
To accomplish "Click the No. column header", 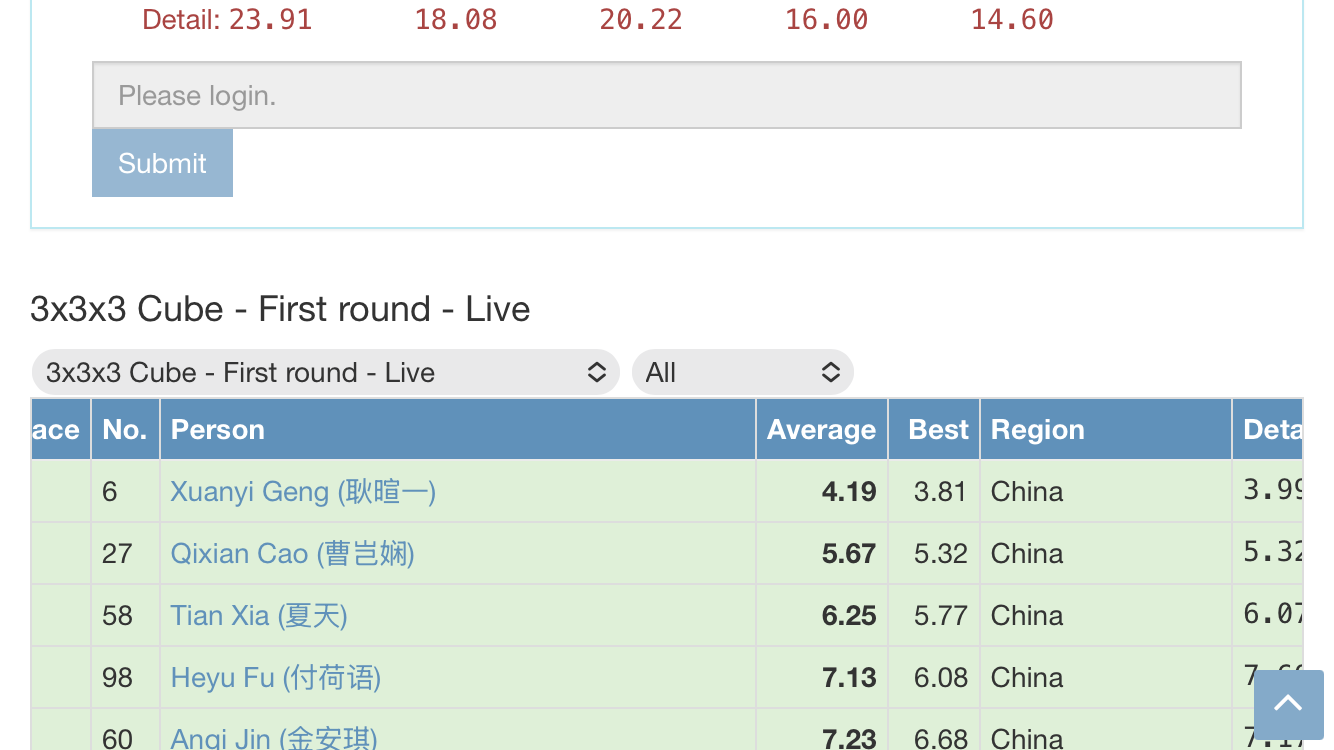I will tap(125, 429).
